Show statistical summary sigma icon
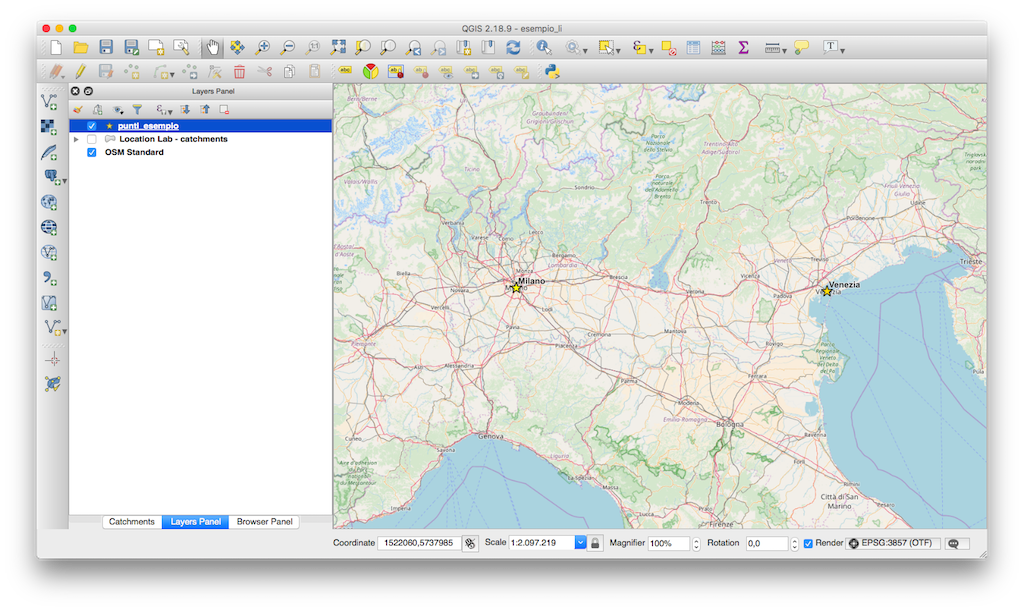This screenshot has height=611, width=1024. click(x=743, y=48)
